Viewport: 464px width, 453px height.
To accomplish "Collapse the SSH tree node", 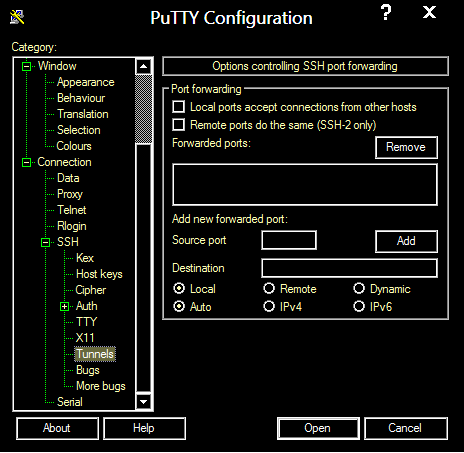I will 46,242.
